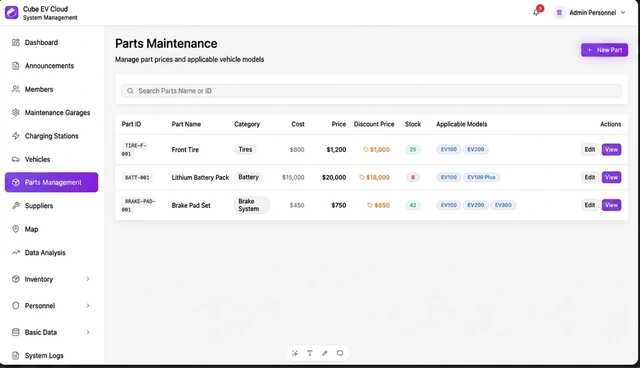This screenshot has width=640, height=368.
Task: Click the Map pin icon
Action: coord(16,229)
